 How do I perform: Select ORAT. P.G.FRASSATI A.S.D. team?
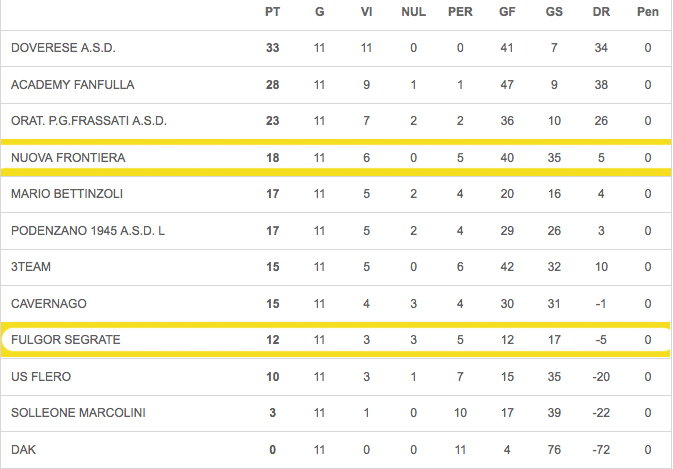click(x=88, y=121)
